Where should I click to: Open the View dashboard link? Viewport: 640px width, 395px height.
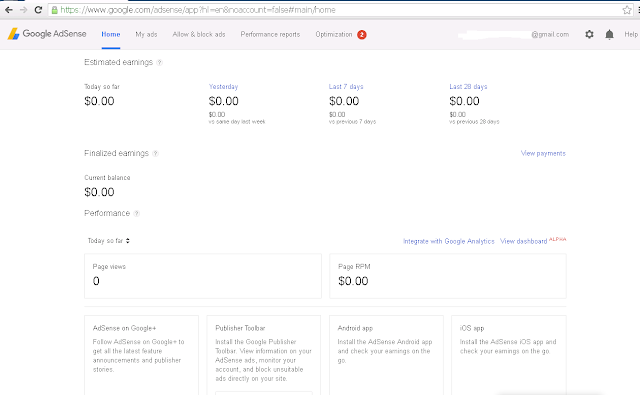click(524, 241)
